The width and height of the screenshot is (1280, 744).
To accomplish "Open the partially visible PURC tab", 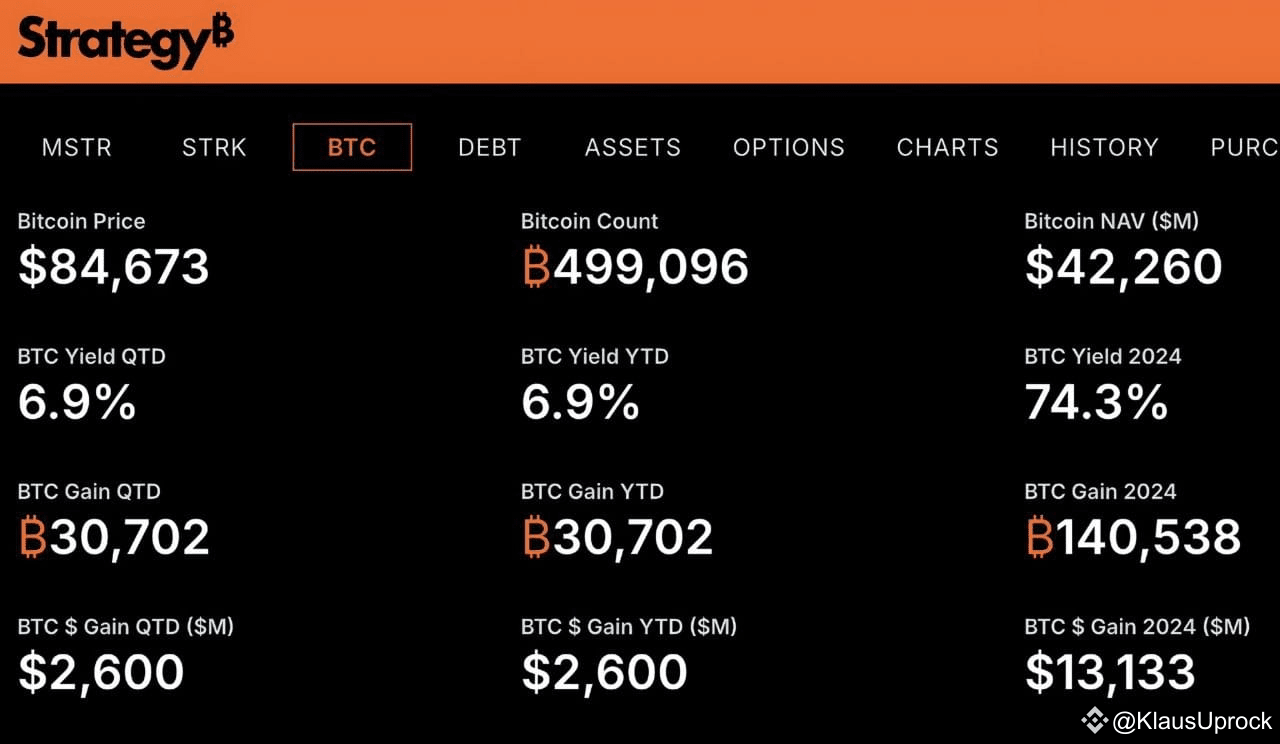I will click(x=1244, y=147).
